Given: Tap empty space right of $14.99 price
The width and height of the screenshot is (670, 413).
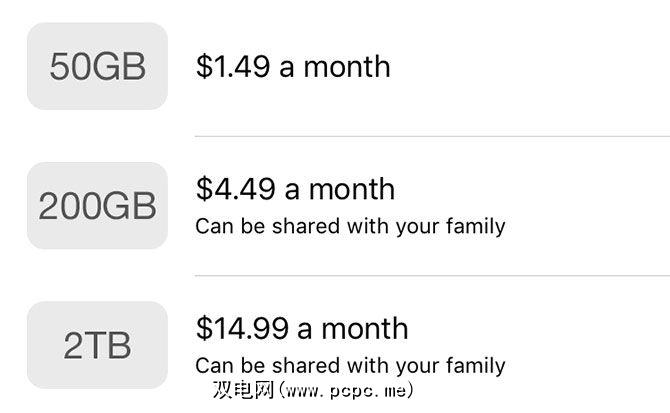Looking at the screenshot, I should [x=540, y=328].
